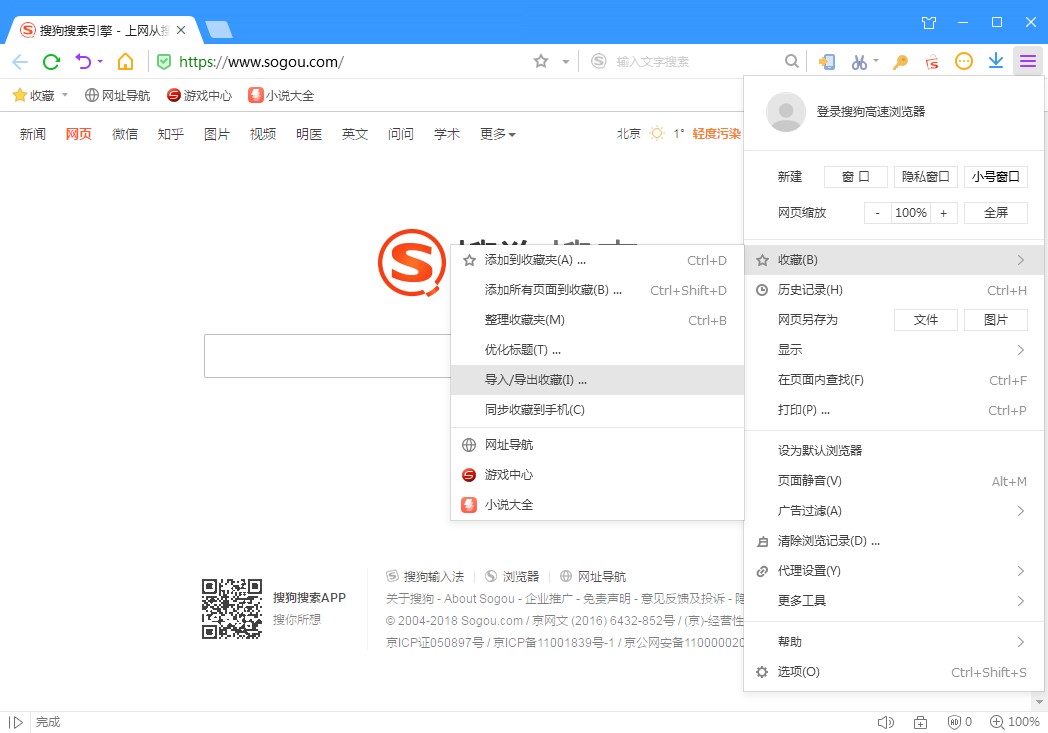
Task: Expand the 收藏 dropdown in bookmarks bar
Action: [65, 95]
